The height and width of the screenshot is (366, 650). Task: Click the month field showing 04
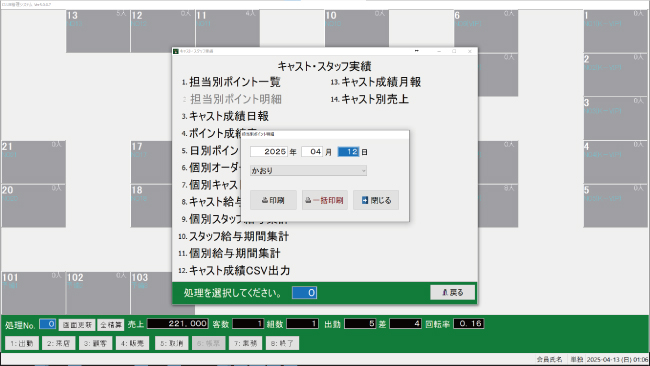coord(312,152)
